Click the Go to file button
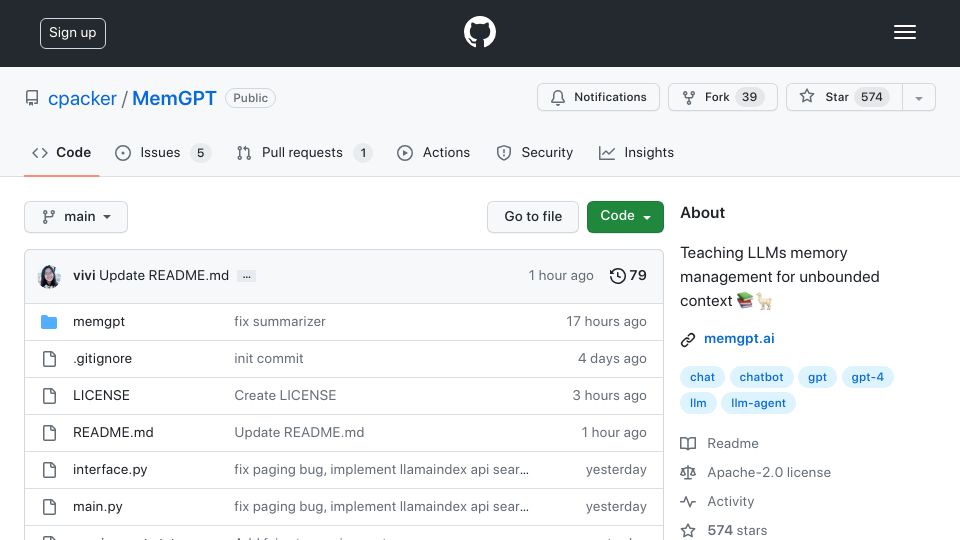The width and height of the screenshot is (960, 540). click(533, 217)
